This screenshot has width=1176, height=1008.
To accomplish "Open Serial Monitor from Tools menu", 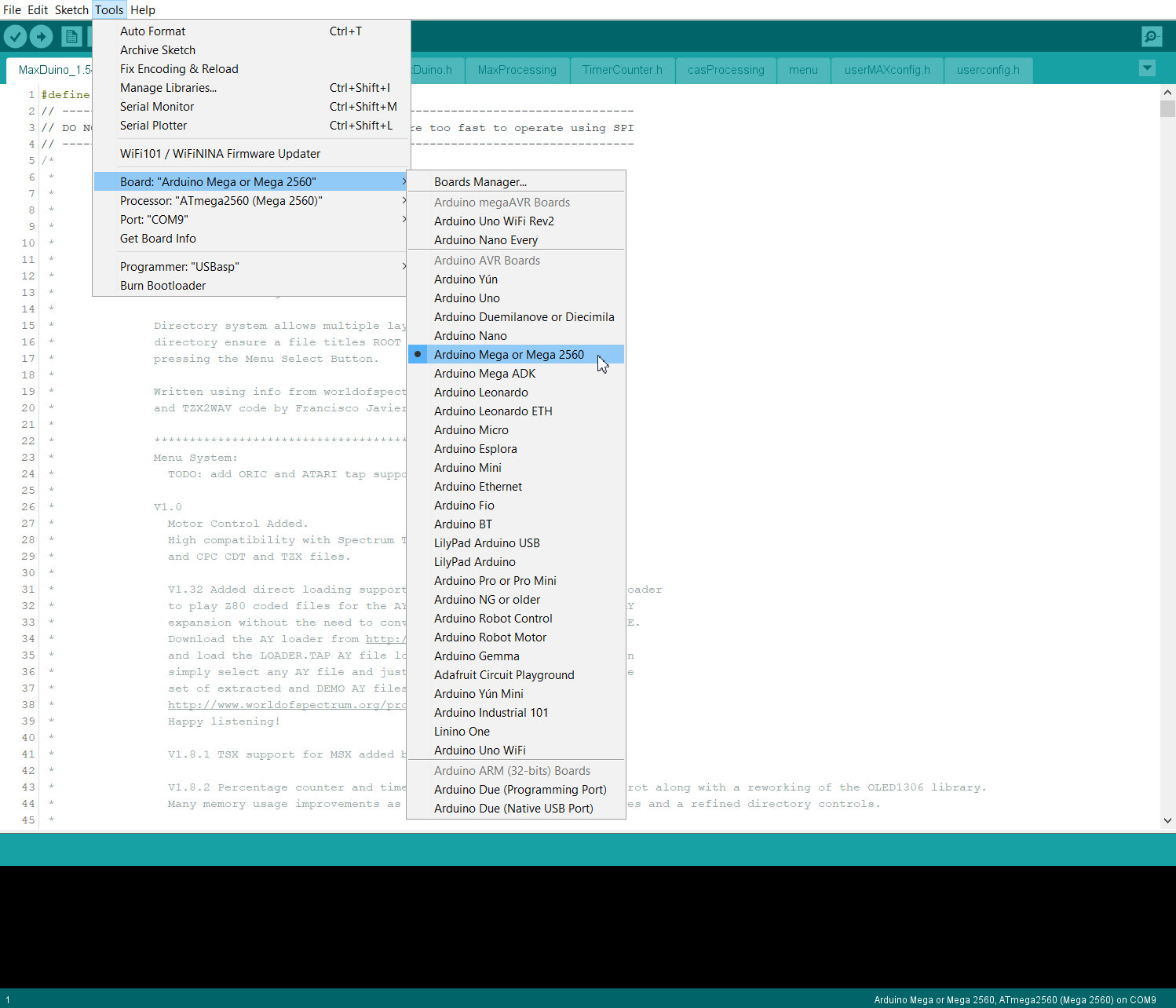I will [x=251, y=107].
